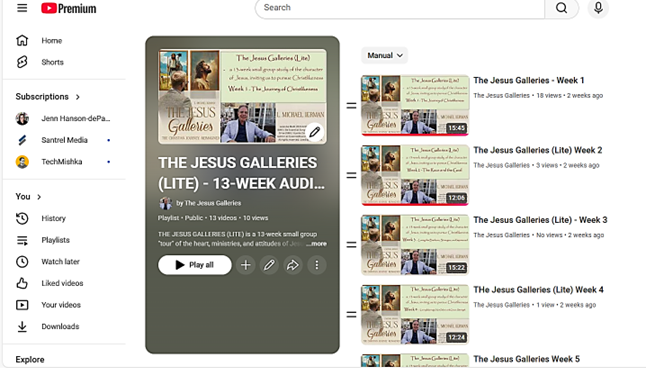Image resolution: width=646 pixels, height=368 pixels.
Task: Click the plus add videos icon
Action: coord(246,265)
